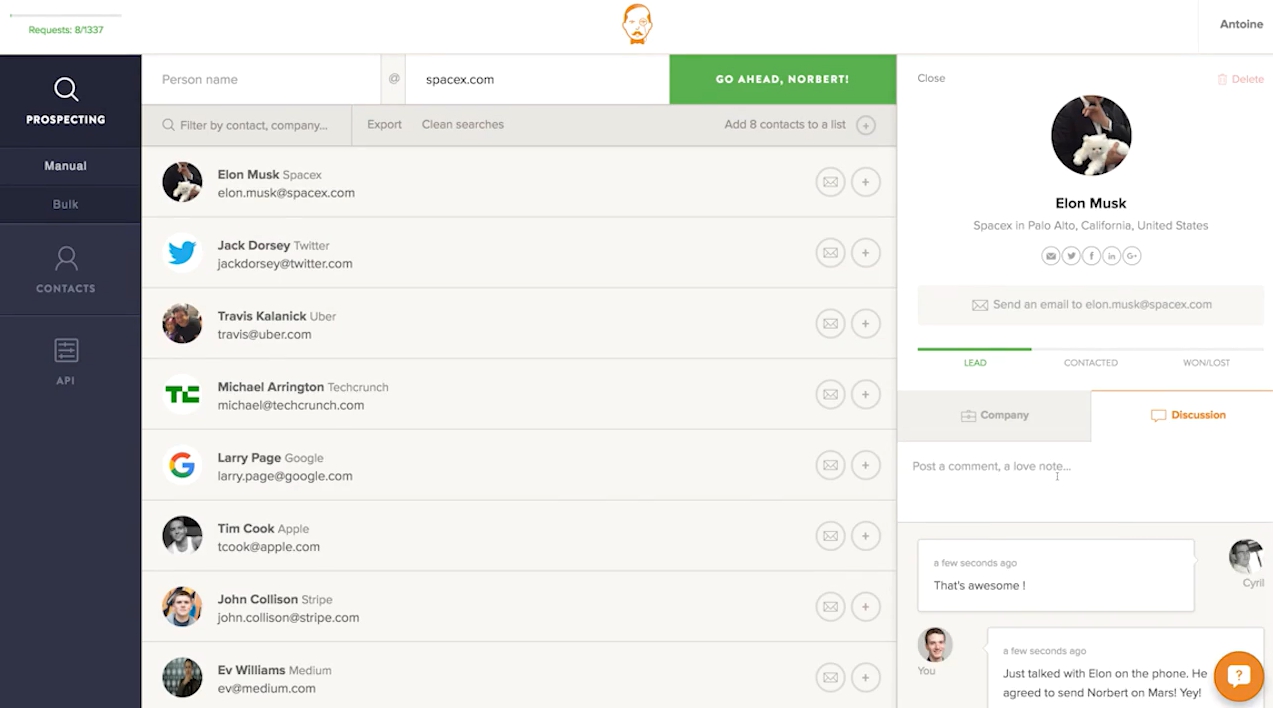Add Tim Cook to a list

(866, 536)
